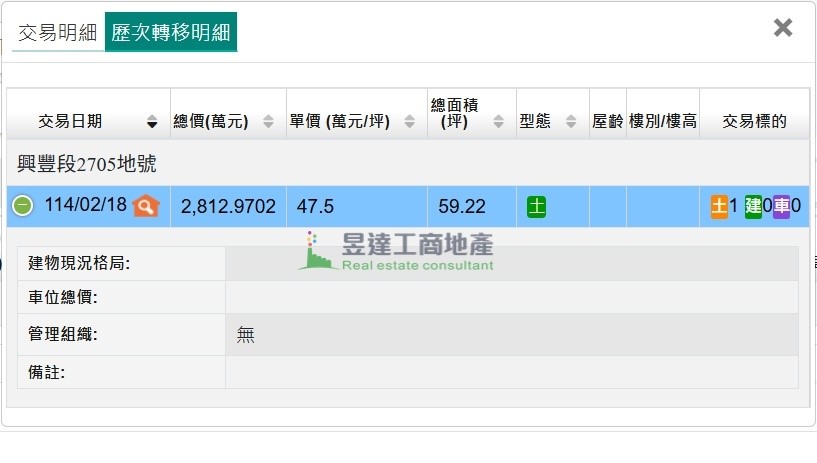Click the house magnifier icon beside 114/02/18

(146, 206)
